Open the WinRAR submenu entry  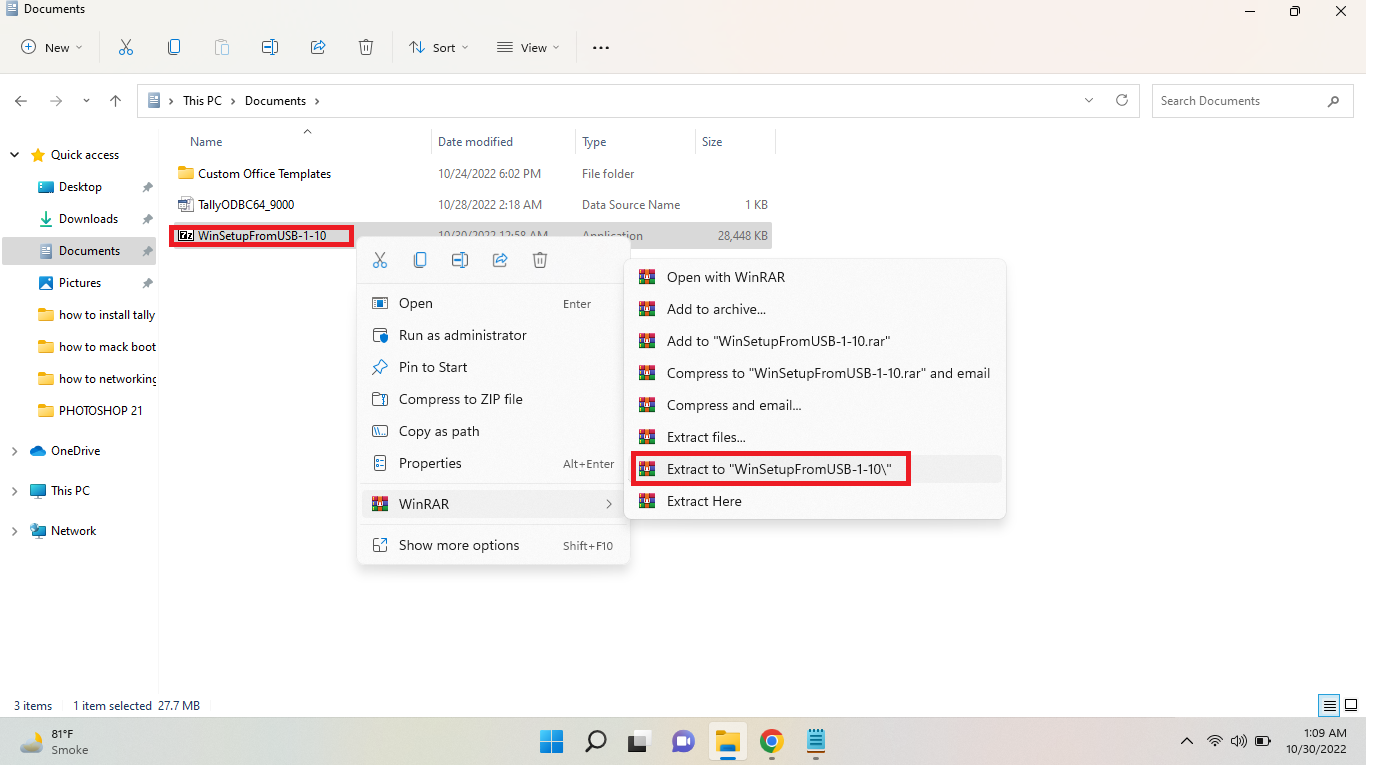tap(493, 504)
